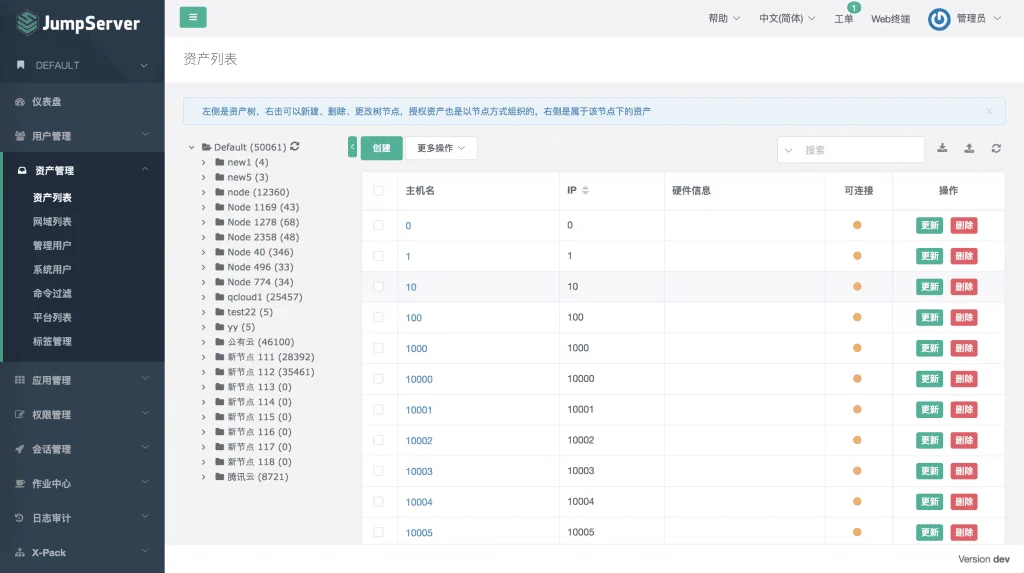1024x573 pixels.
Task: Click the ticket notification badge
Action: 854,8
